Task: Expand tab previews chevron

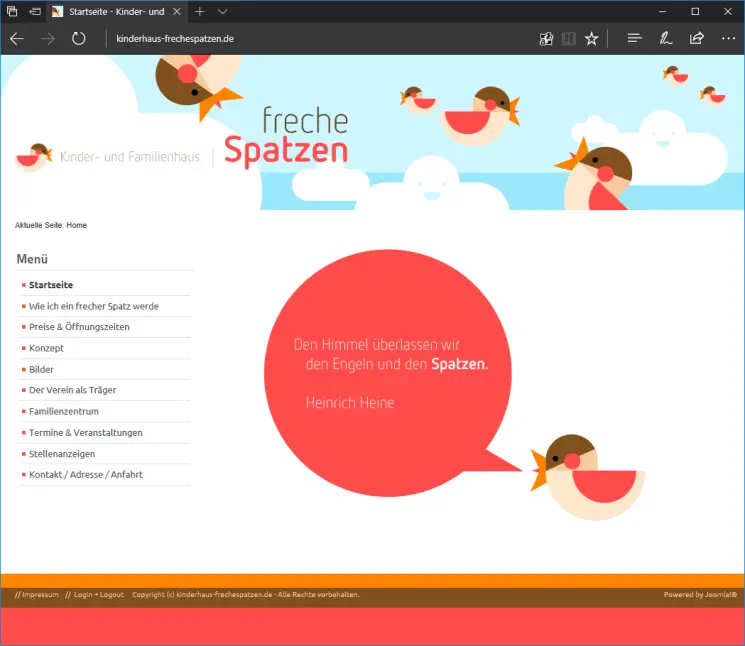Action: (223, 11)
